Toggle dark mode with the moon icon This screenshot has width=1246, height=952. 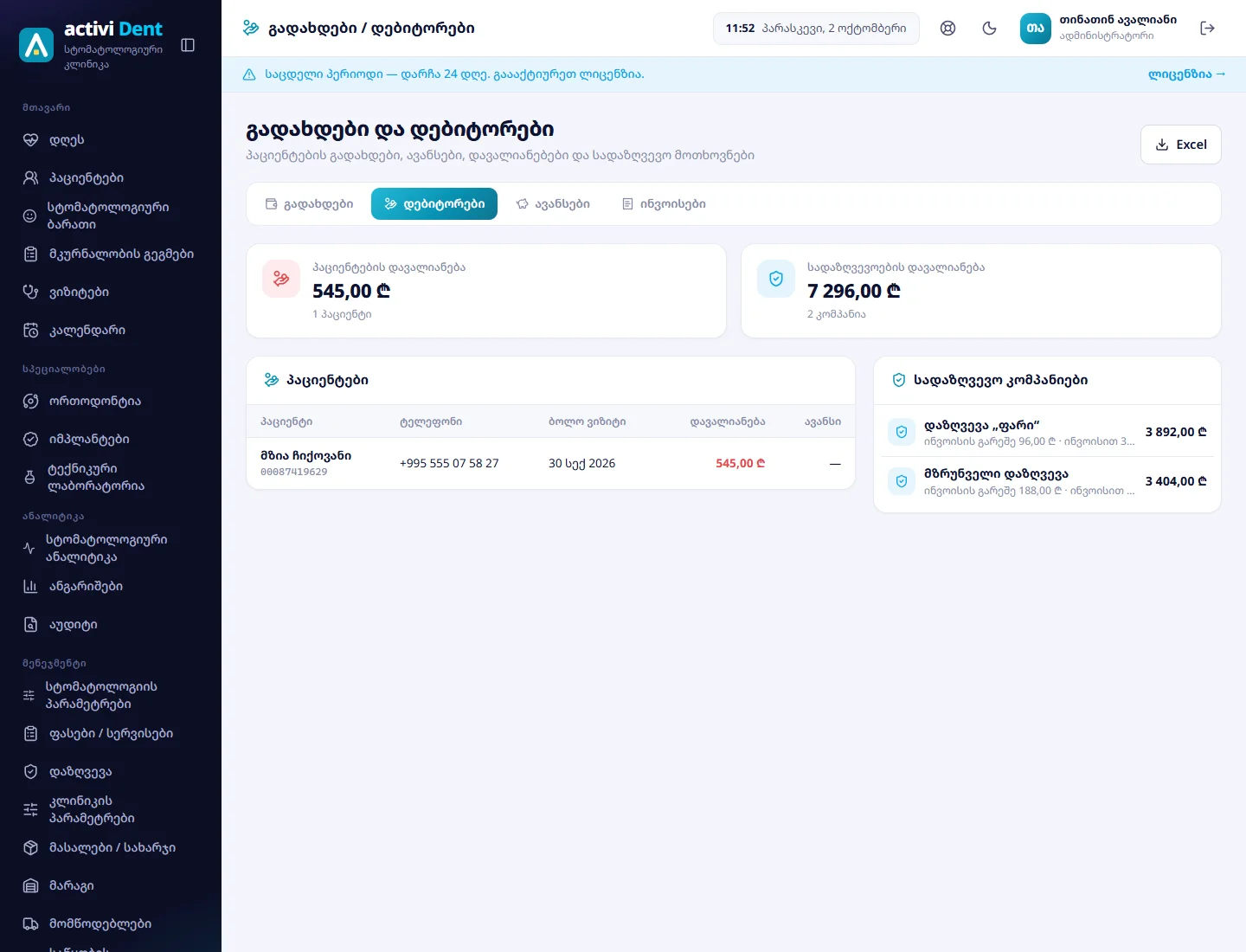pos(989,28)
